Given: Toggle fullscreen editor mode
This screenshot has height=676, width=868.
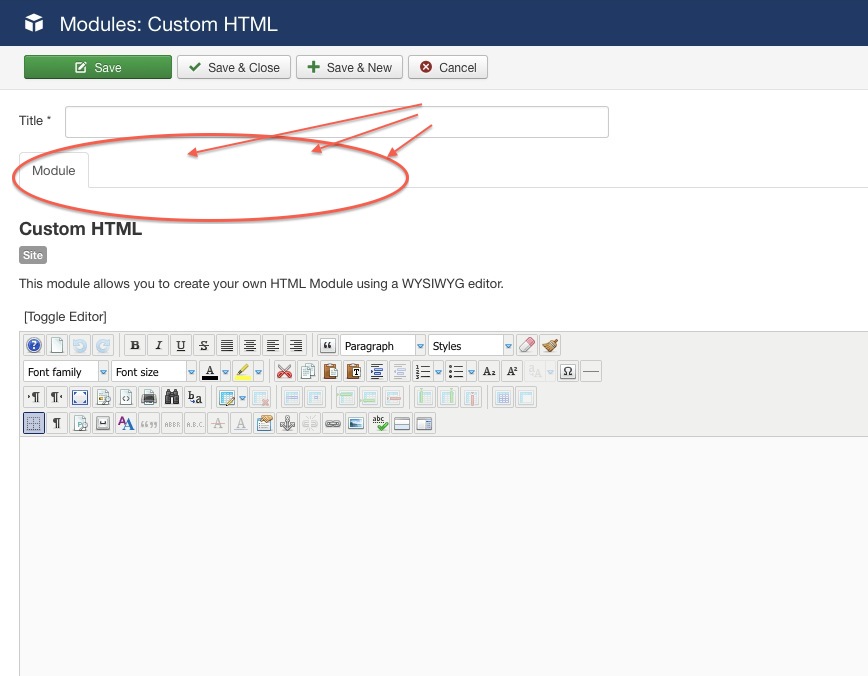Looking at the screenshot, I should [x=80, y=398].
